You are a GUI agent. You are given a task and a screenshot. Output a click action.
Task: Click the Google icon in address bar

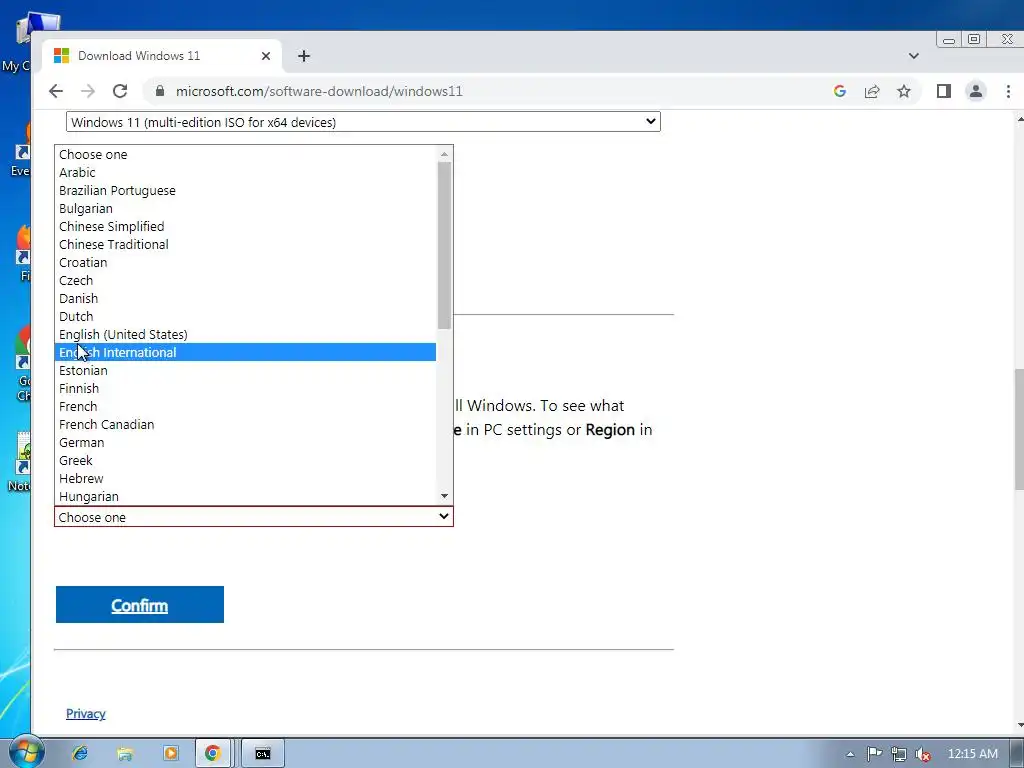[x=840, y=91]
